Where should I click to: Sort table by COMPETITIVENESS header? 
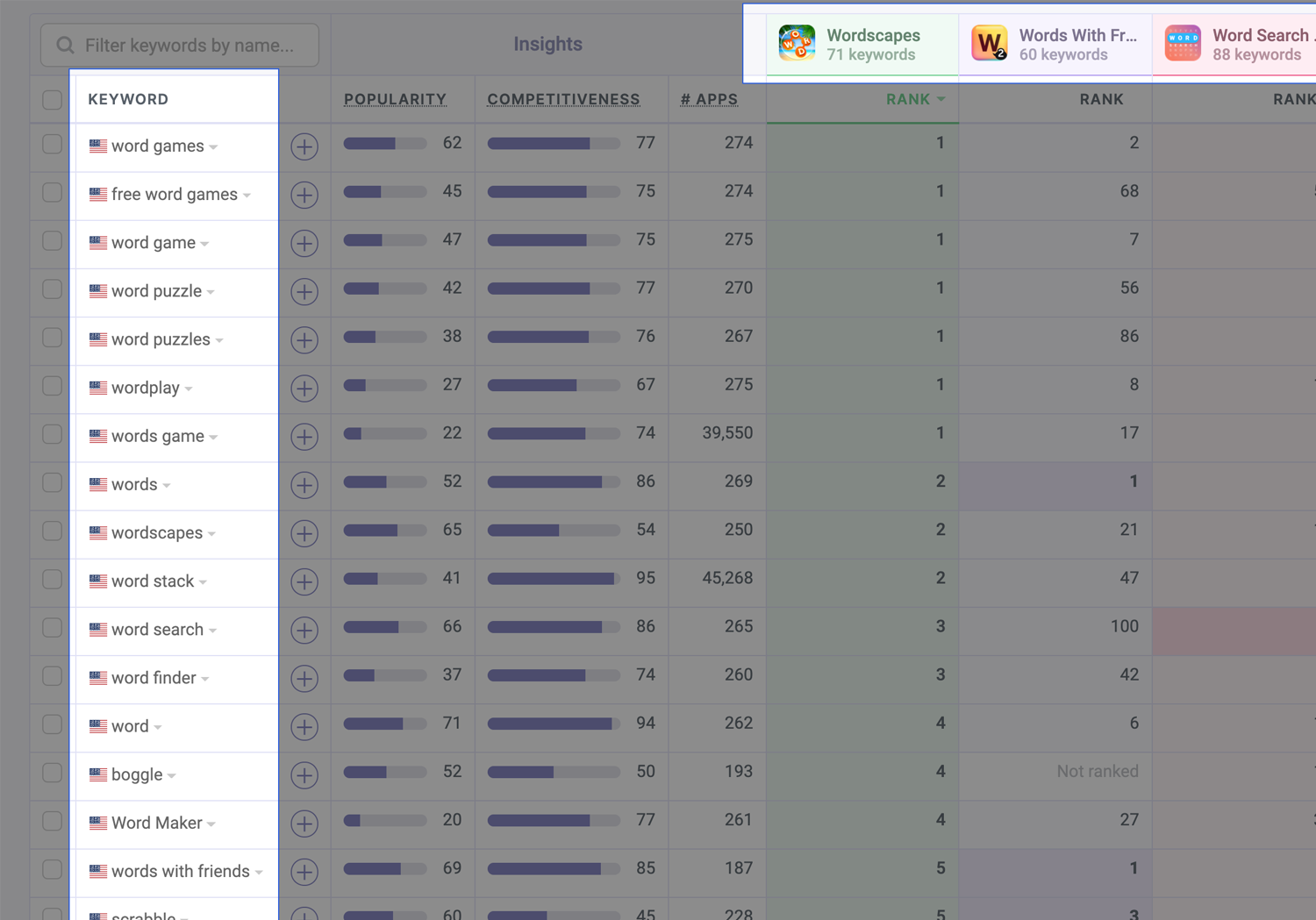tap(563, 99)
